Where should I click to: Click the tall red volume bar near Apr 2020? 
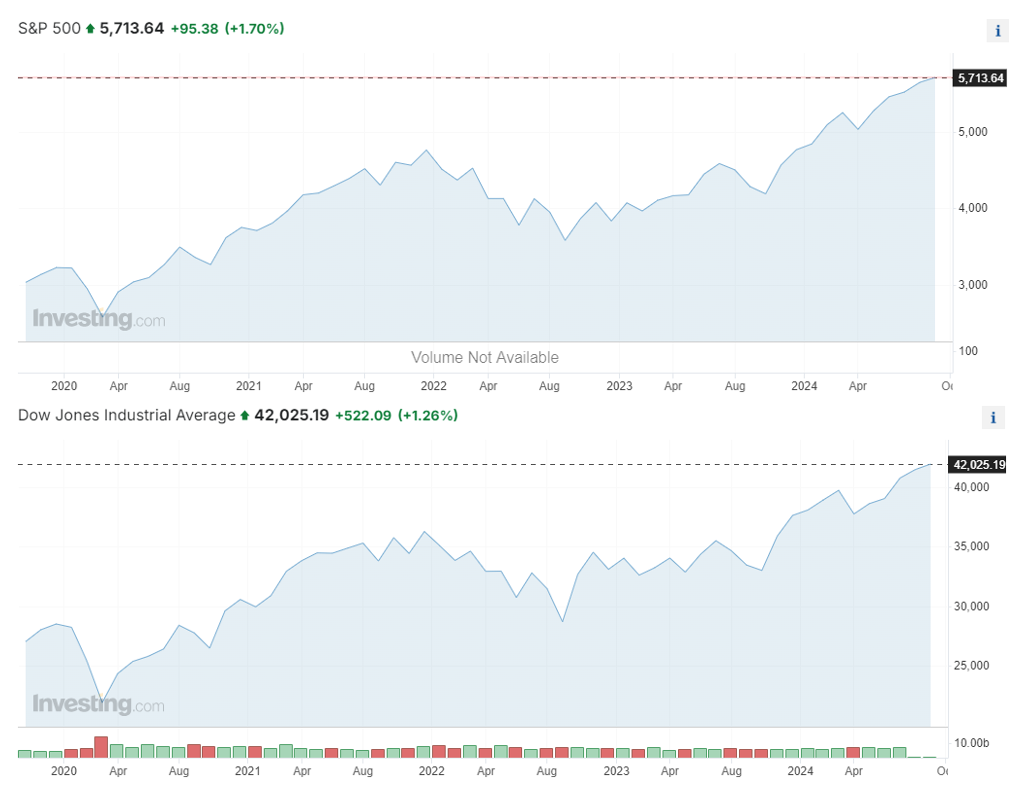(101, 747)
